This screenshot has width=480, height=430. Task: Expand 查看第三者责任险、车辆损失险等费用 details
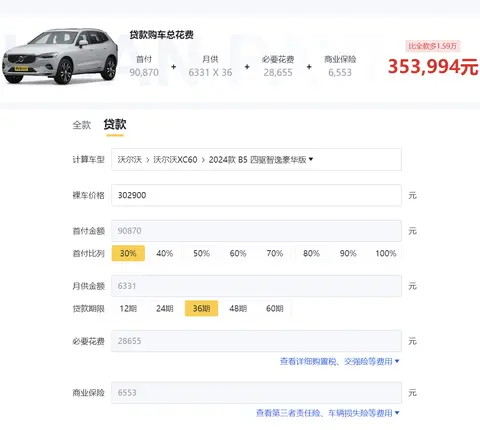327,413
